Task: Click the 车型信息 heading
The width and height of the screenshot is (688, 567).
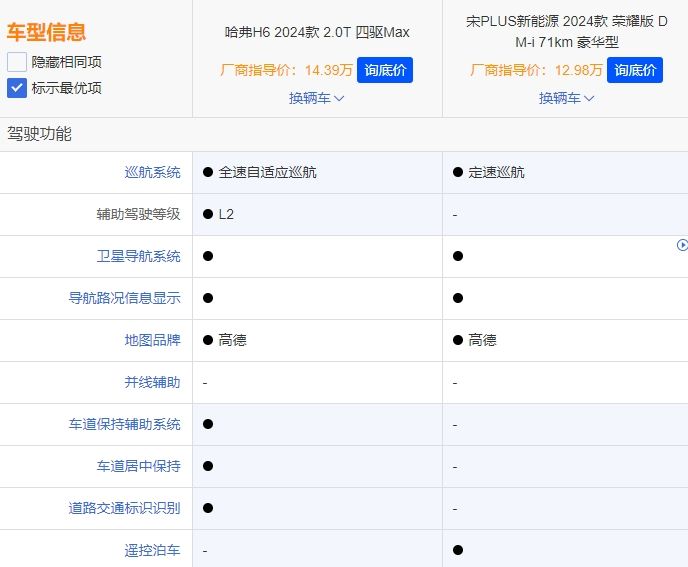Action: point(46,32)
